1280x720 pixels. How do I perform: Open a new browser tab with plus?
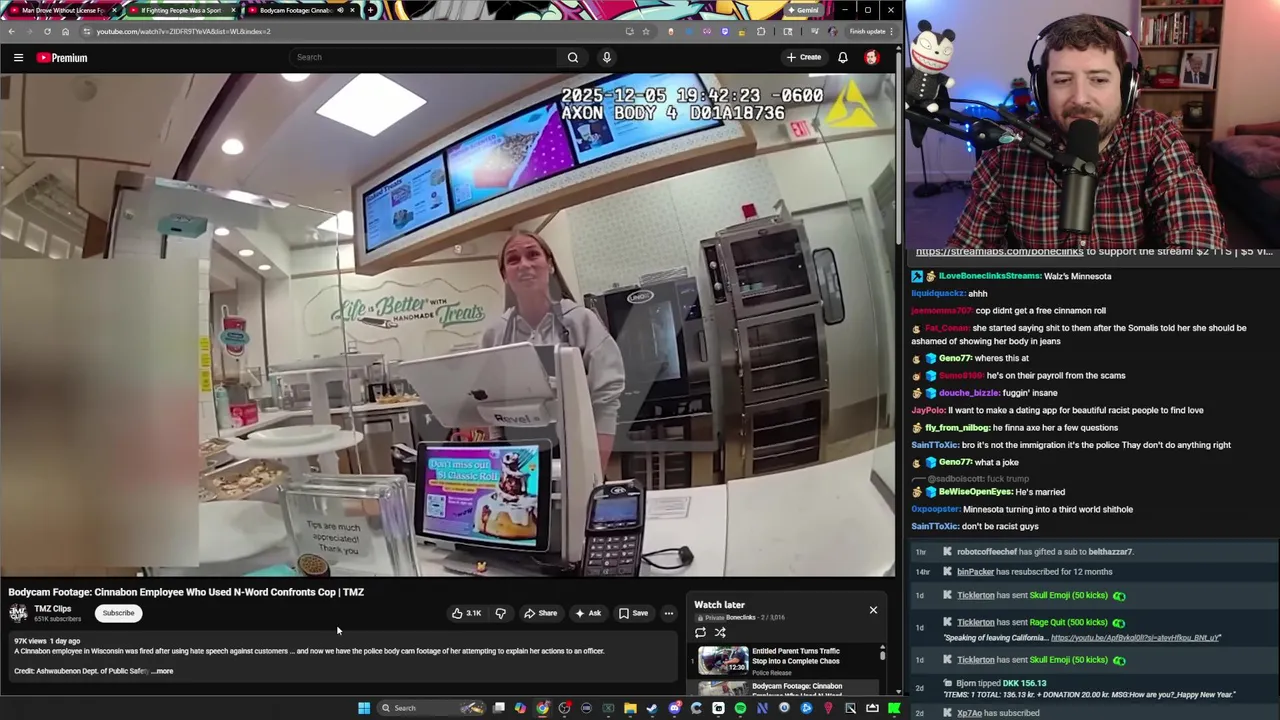(370, 10)
